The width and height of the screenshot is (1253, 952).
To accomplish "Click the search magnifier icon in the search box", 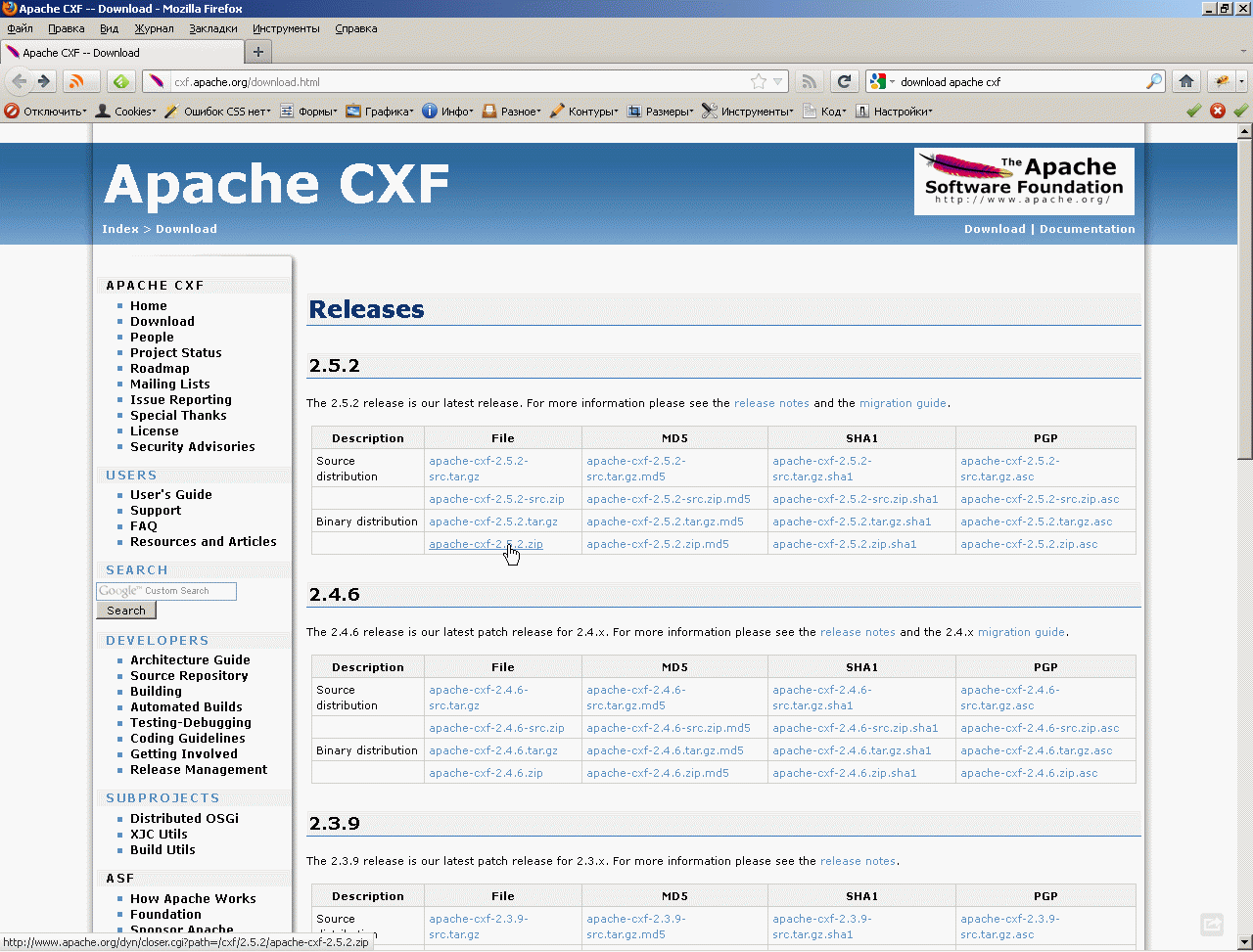I will [1155, 81].
